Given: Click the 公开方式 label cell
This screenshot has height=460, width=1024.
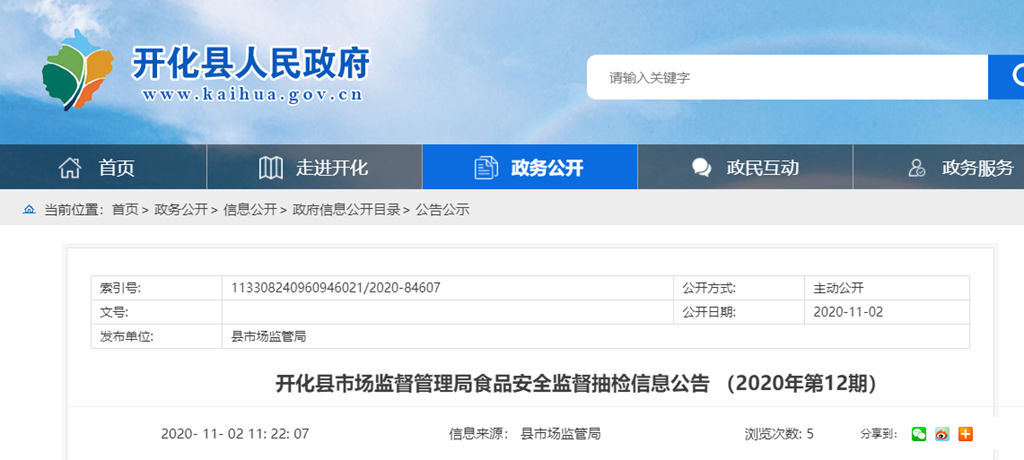Looking at the screenshot, I should coord(739,288).
